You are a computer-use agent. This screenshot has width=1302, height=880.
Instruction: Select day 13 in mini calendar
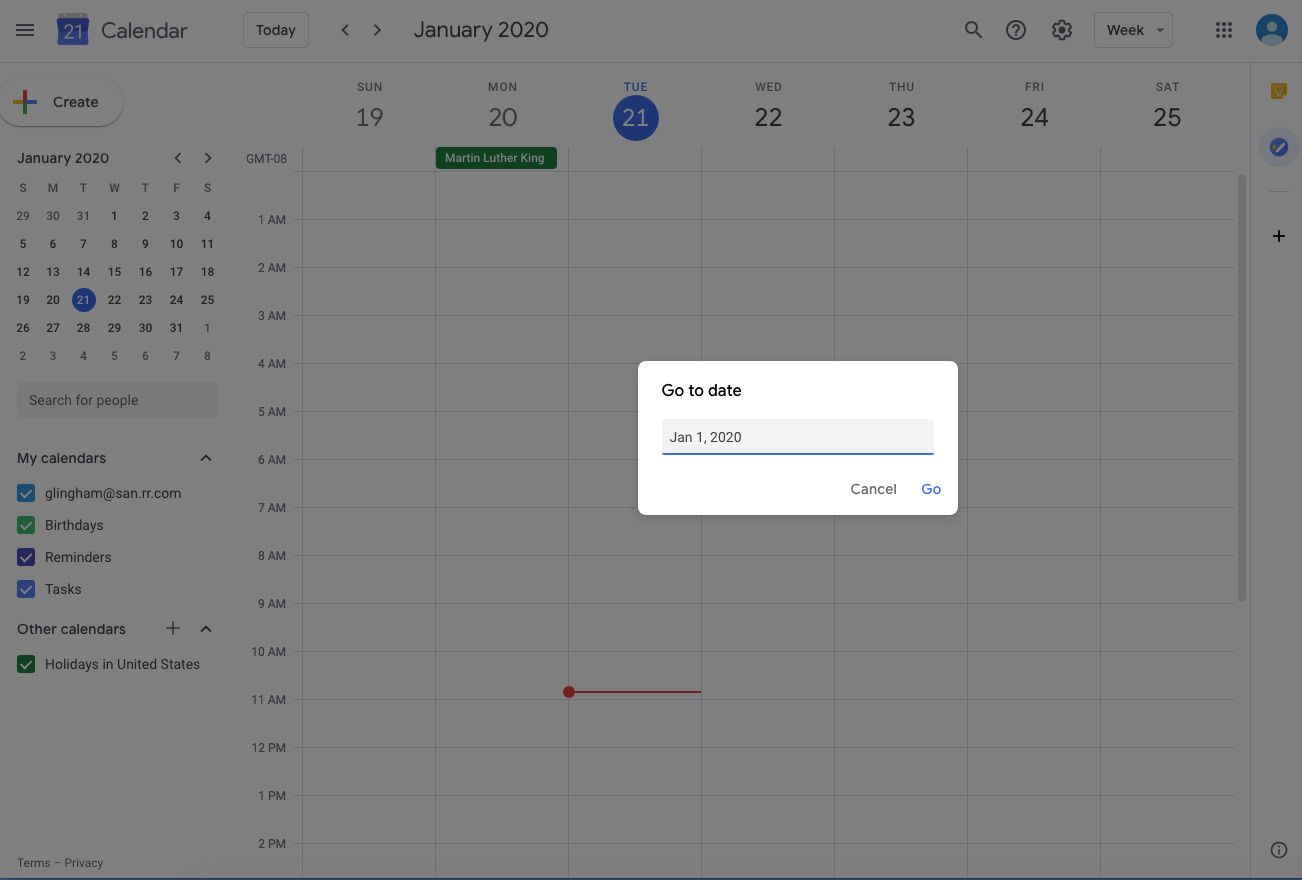click(53, 272)
